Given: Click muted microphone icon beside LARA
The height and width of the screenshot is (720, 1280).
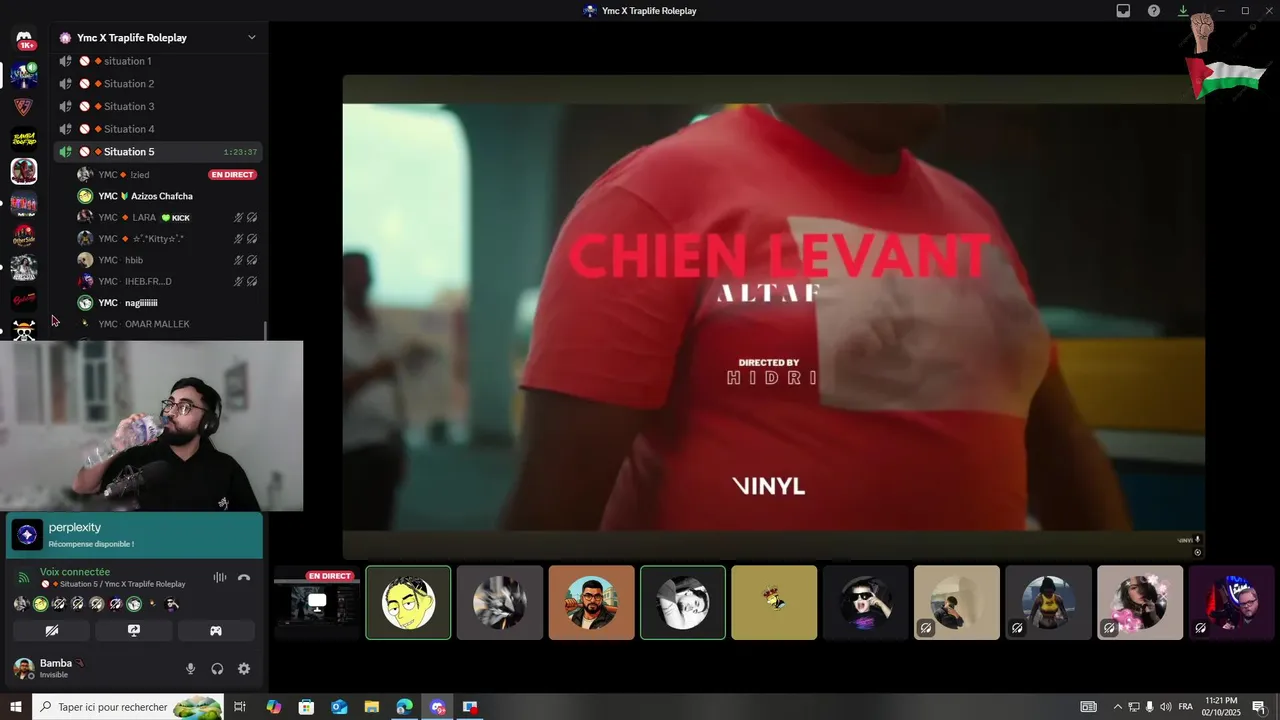Looking at the screenshot, I should click(x=239, y=217).
